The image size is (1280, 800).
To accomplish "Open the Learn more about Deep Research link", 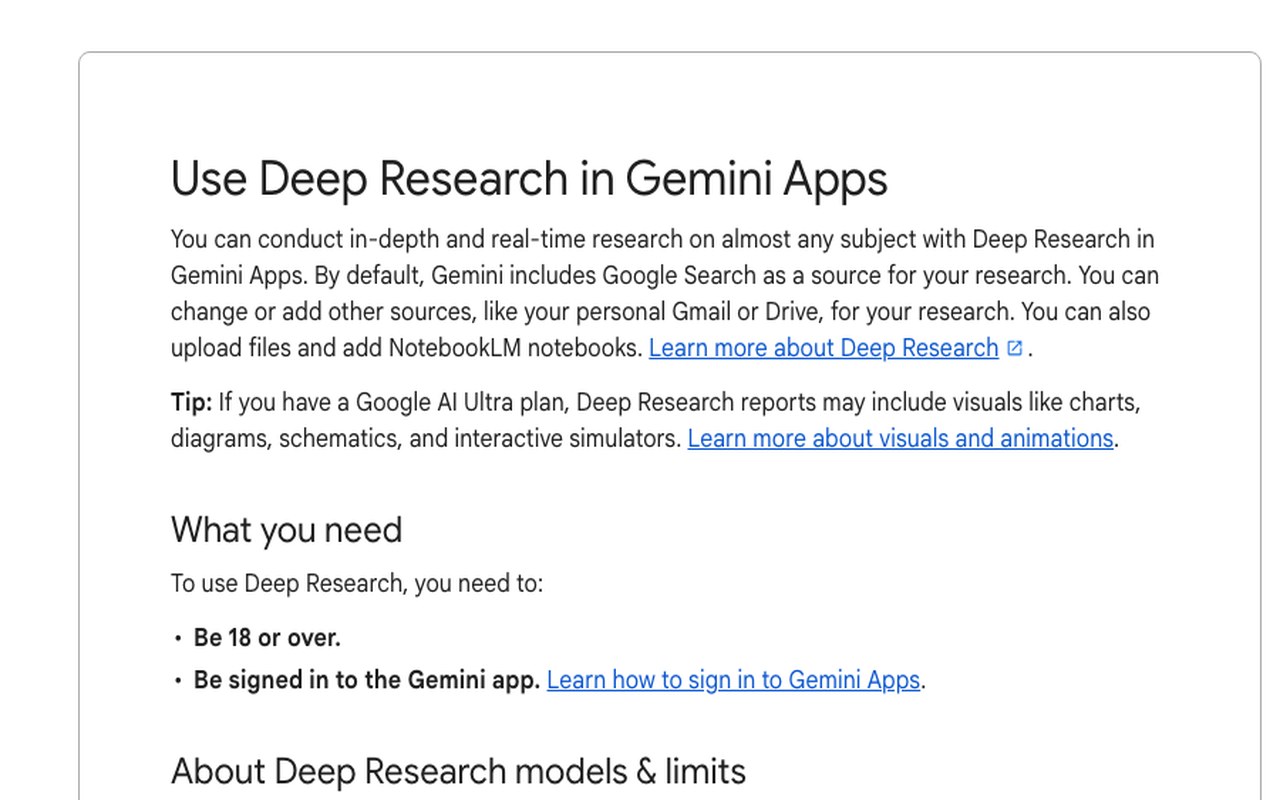I will coord(823,348).
